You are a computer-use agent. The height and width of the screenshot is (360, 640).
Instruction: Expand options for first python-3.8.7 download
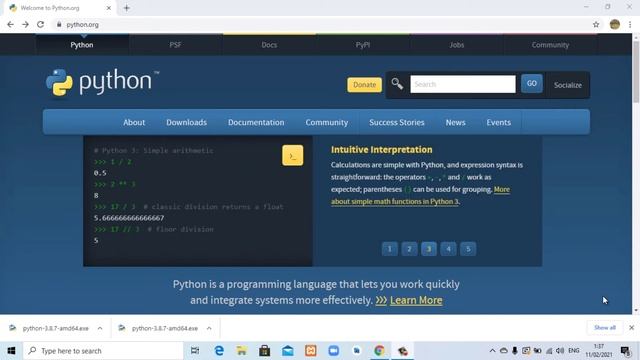[x=100, y=328]
